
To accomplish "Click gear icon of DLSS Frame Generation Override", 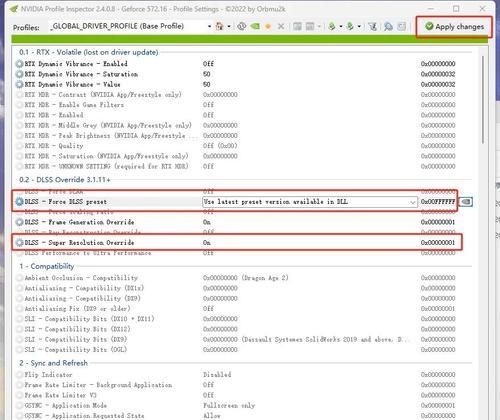I will pyautogui.click(x=20, y=222).
